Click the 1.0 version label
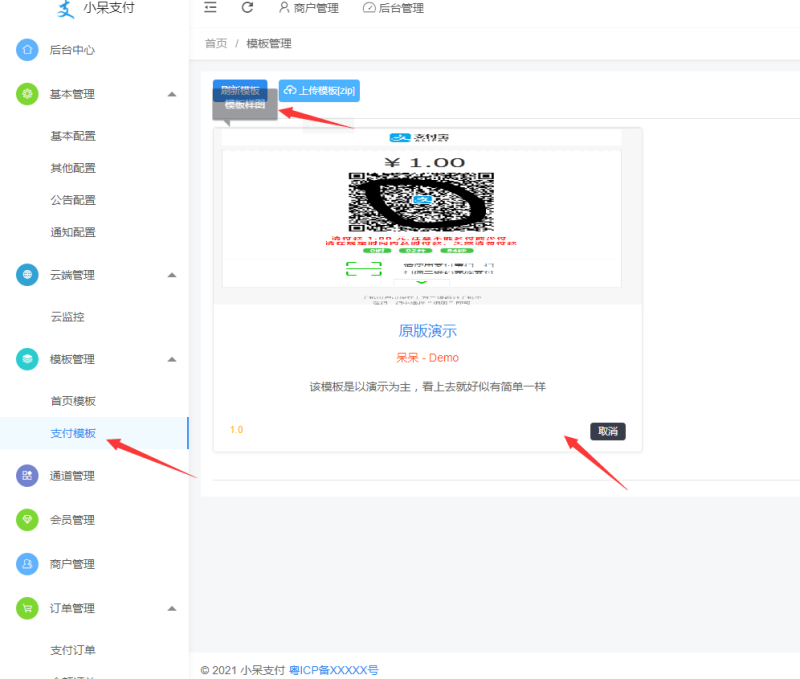The width and height of the screenshot is (800, 679). point(236,430)
